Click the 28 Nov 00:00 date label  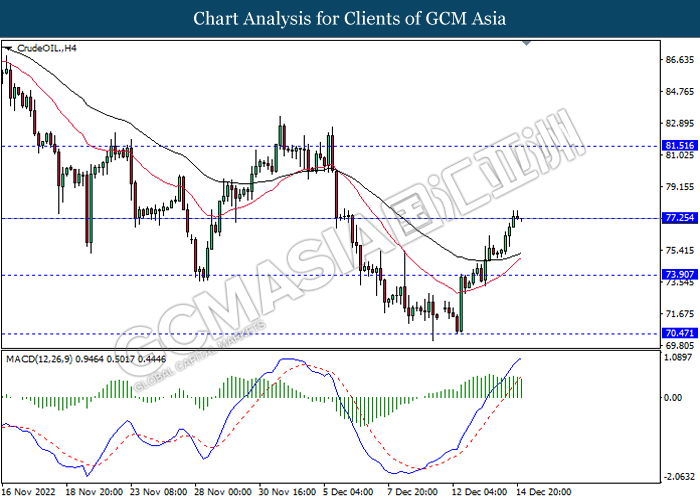pyautogui.click(x=223, y=492)
